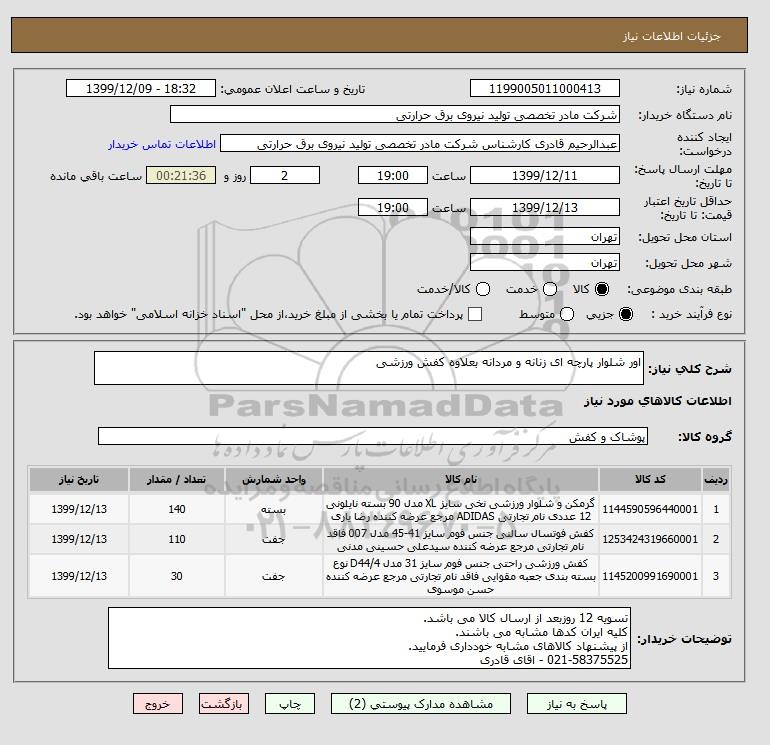Viewport: 770px width, 745px height.
Task: Click the futsal shoe item name
Action: [461, 540]
